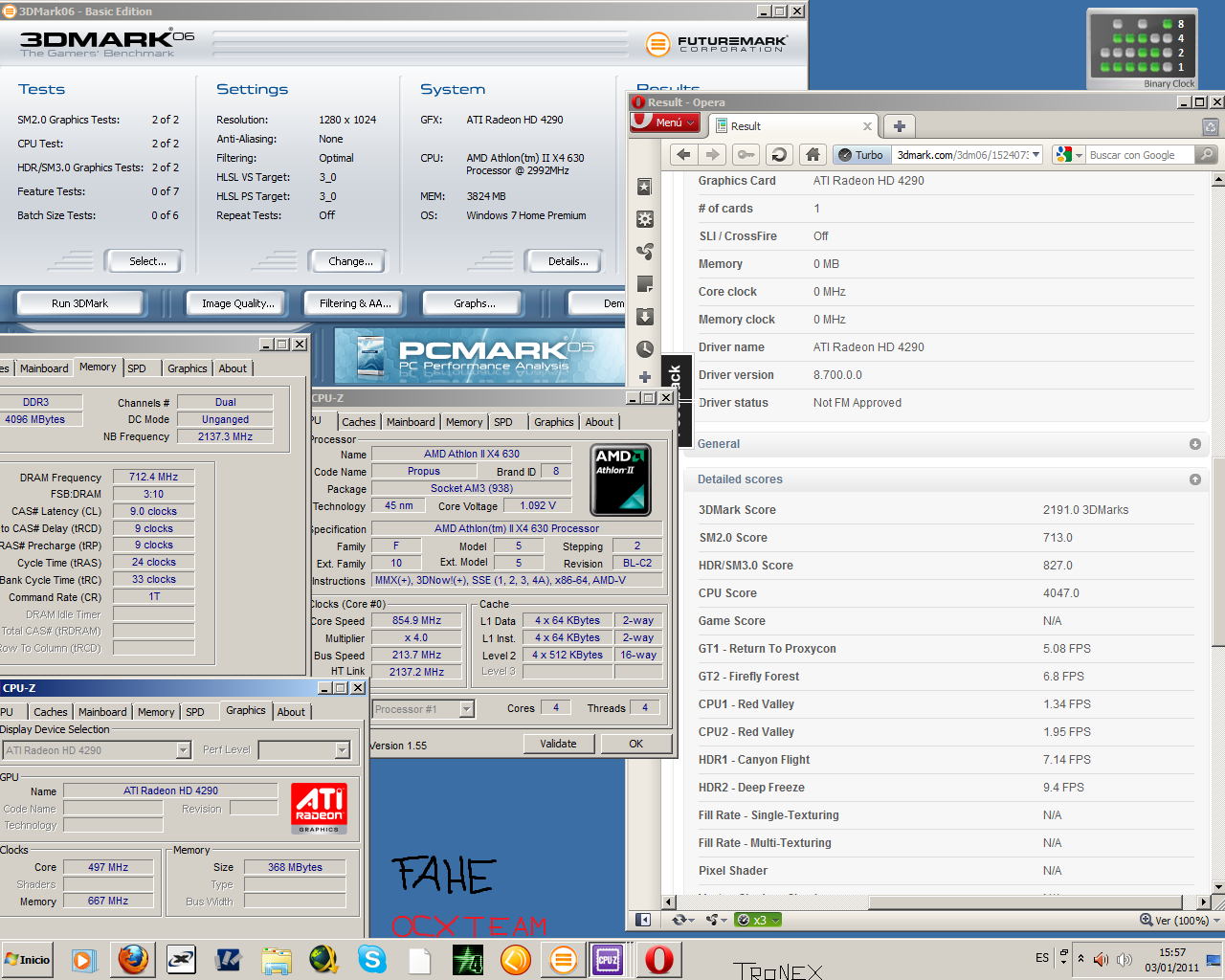
Task: Open About tab in CPU-Z memory window
Action: pos(233,368)
